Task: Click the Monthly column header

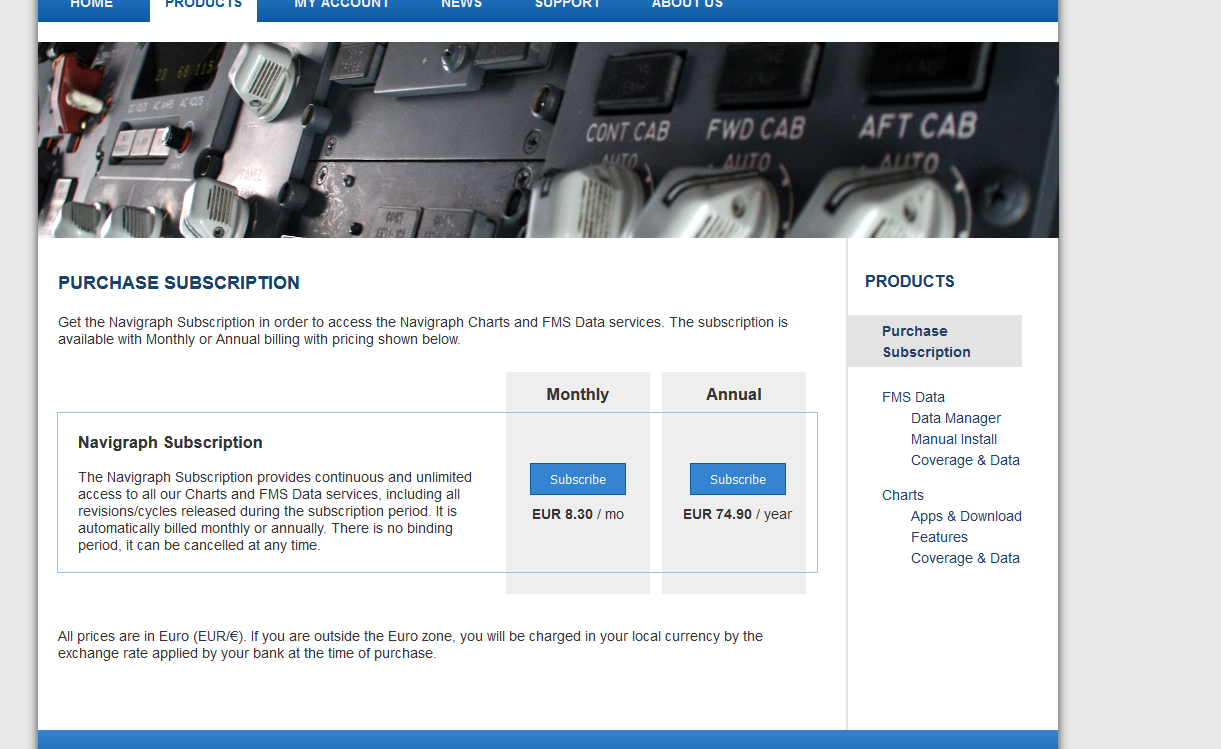Action: point(578,394)
